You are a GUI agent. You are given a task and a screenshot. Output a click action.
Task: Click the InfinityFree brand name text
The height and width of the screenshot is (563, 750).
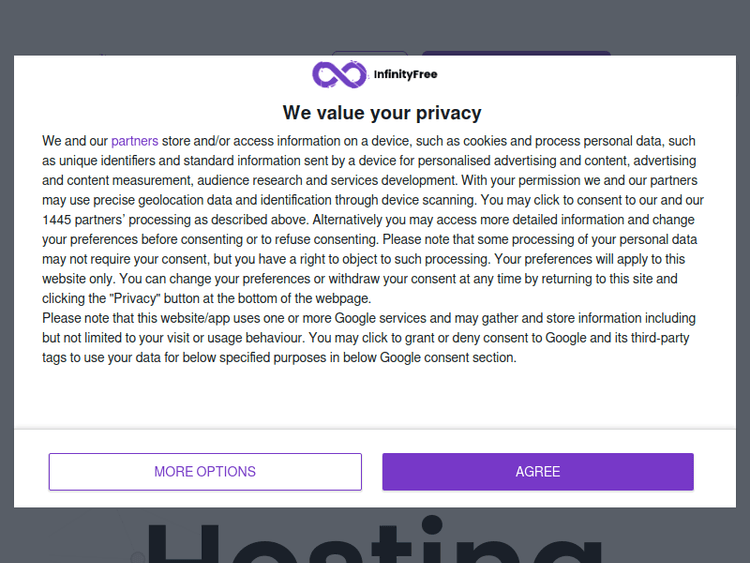coord(405,75)
